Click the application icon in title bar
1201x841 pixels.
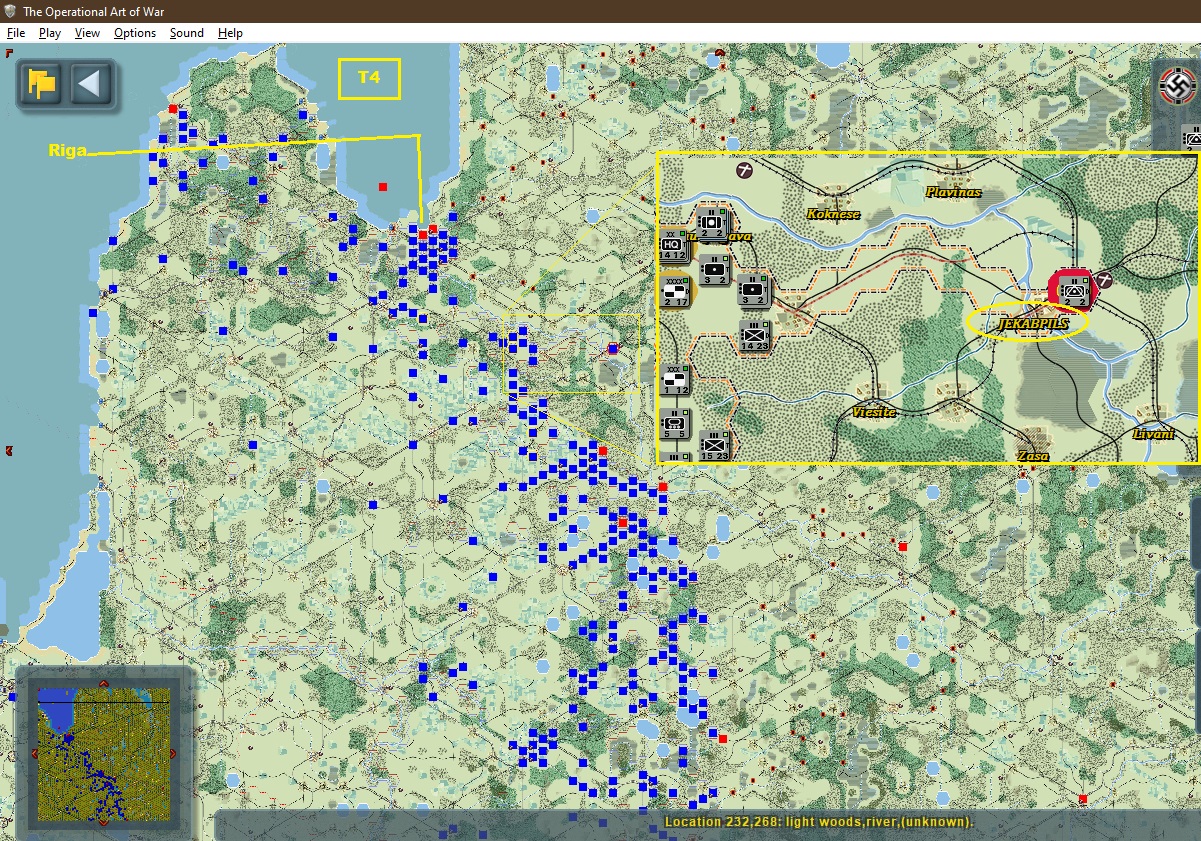[x=10, y=11]
